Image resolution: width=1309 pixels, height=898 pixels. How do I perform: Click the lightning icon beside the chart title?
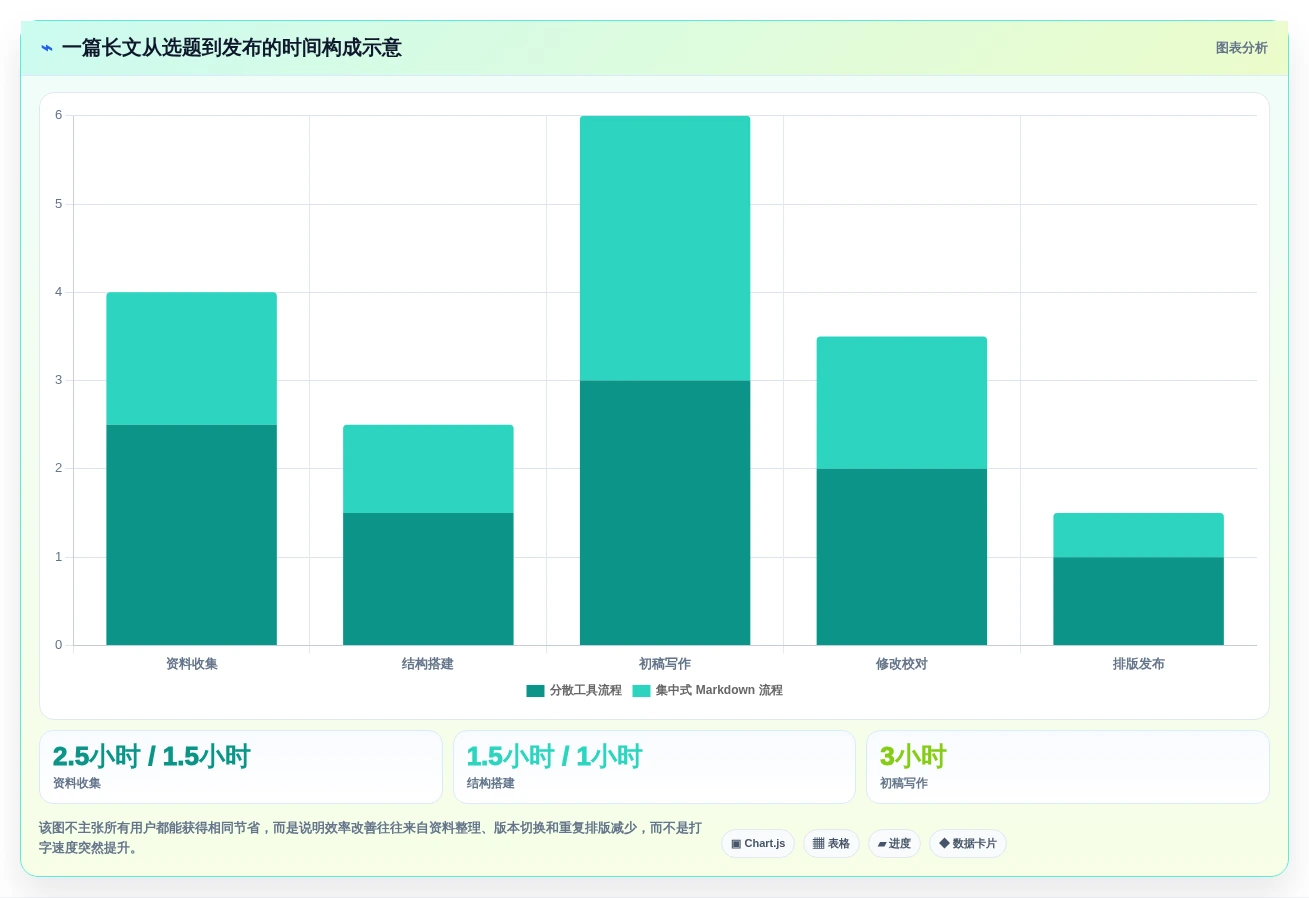point(47,48)
